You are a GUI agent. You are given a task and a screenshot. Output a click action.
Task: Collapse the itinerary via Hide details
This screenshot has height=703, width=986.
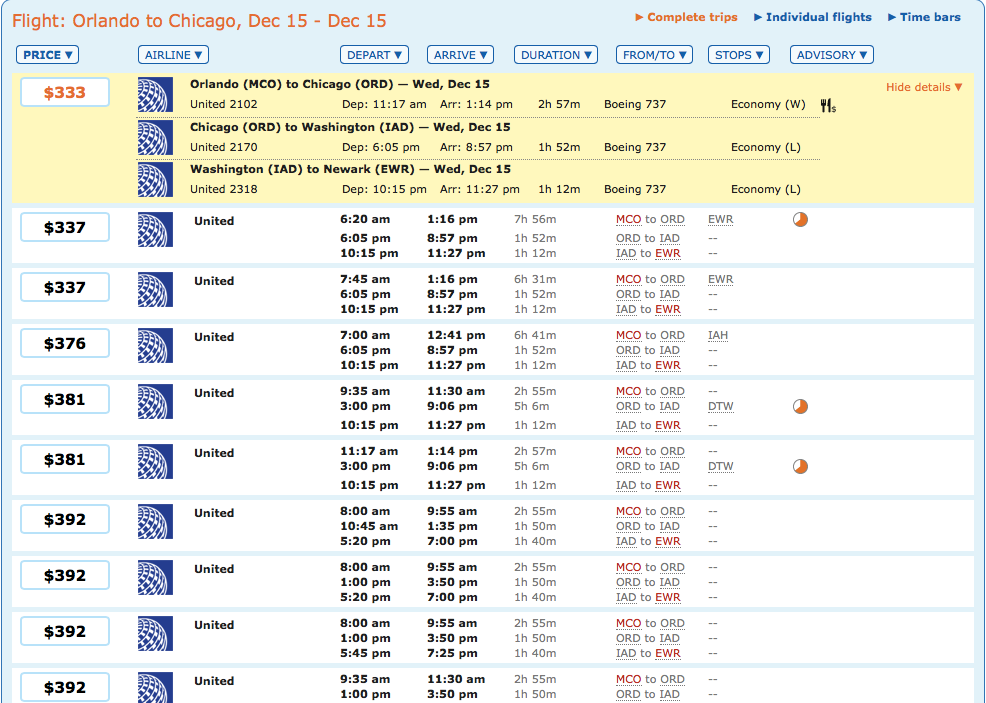tap(922, 87)
